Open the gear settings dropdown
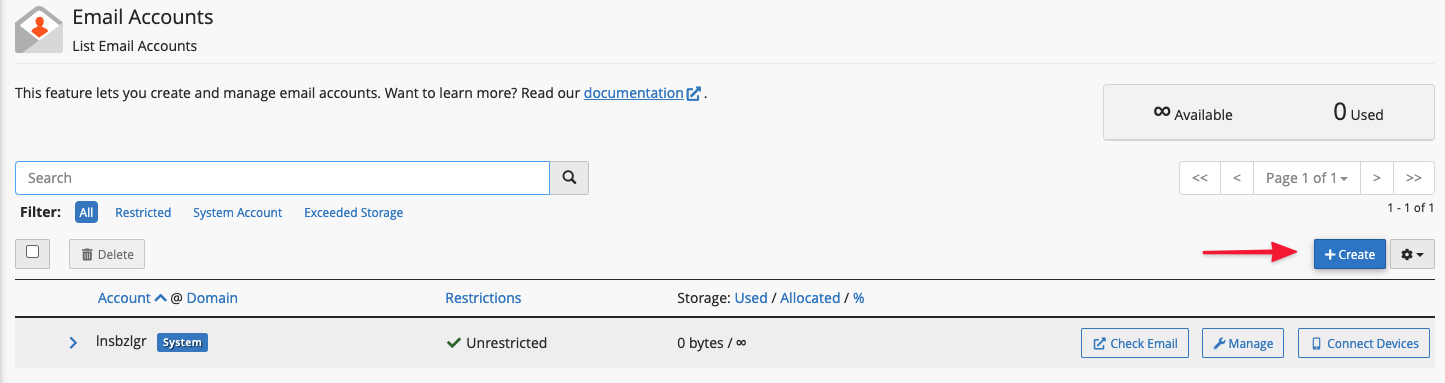Screen dimensions: 1445x383 [x=1413, y=255]
